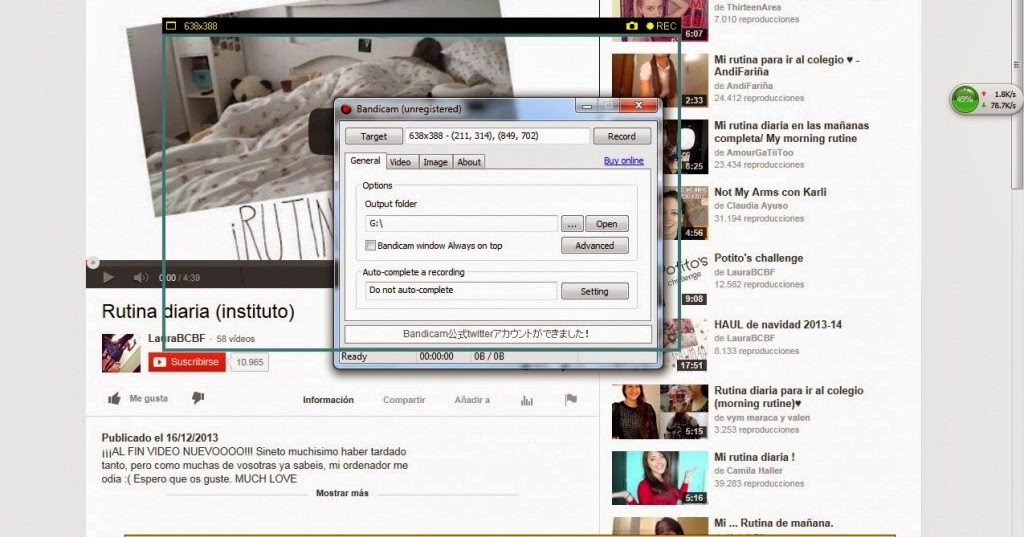Click the Record button in Bandicam
Image resolution: width=1024 pixels, height=537 pixels.
pos(622,137)
